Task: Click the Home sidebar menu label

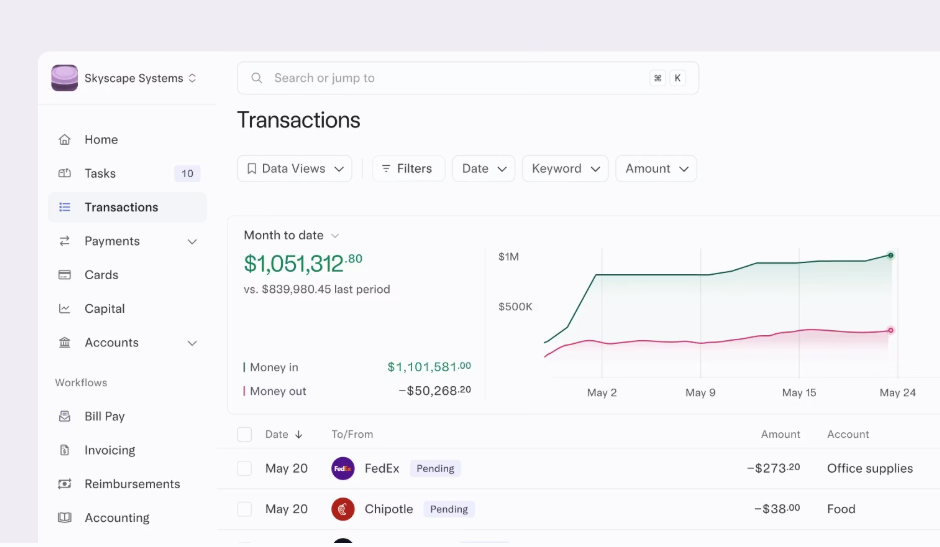Action: coord(101,140)
